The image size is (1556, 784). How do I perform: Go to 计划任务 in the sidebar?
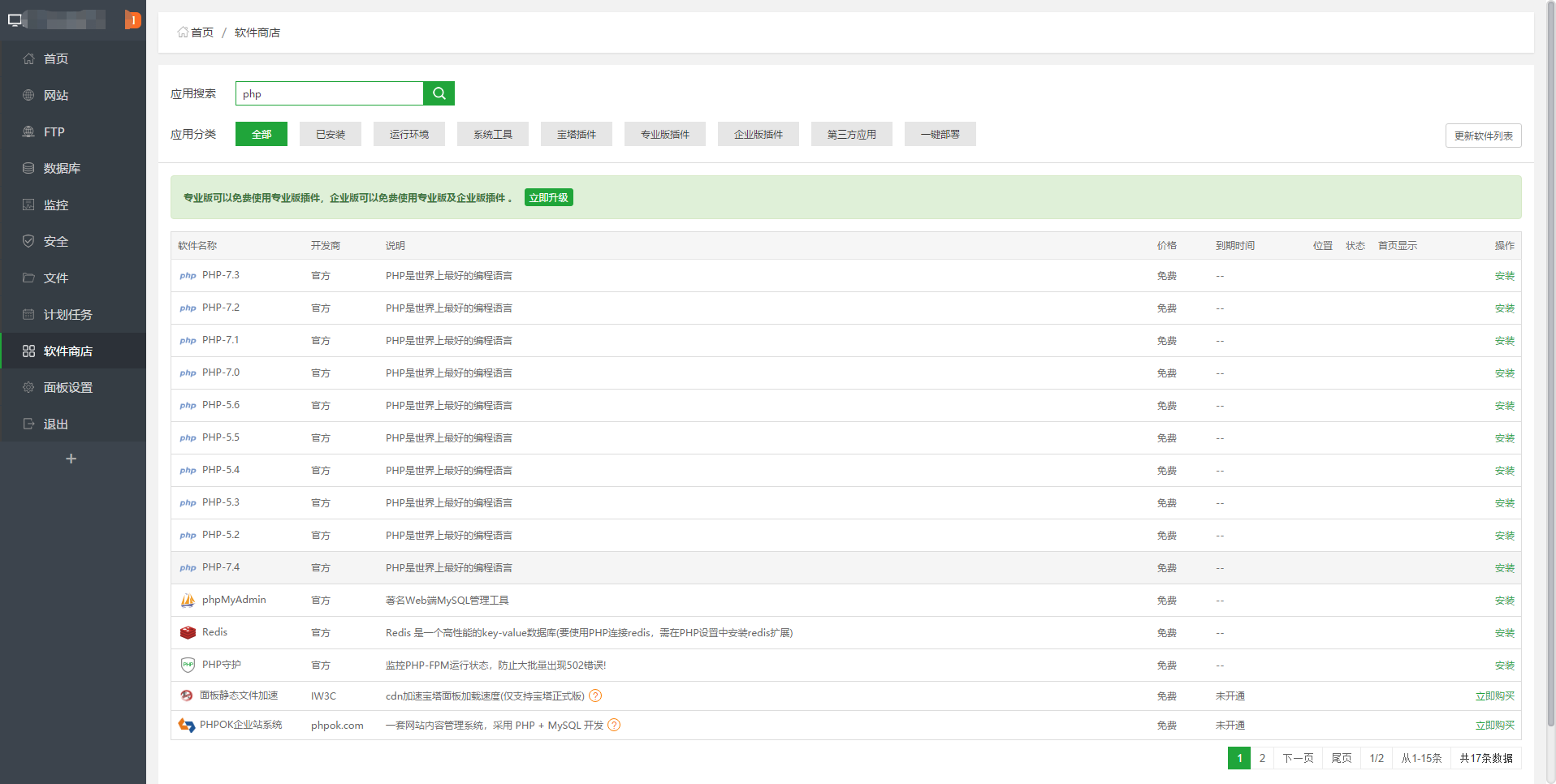point(67,314)
